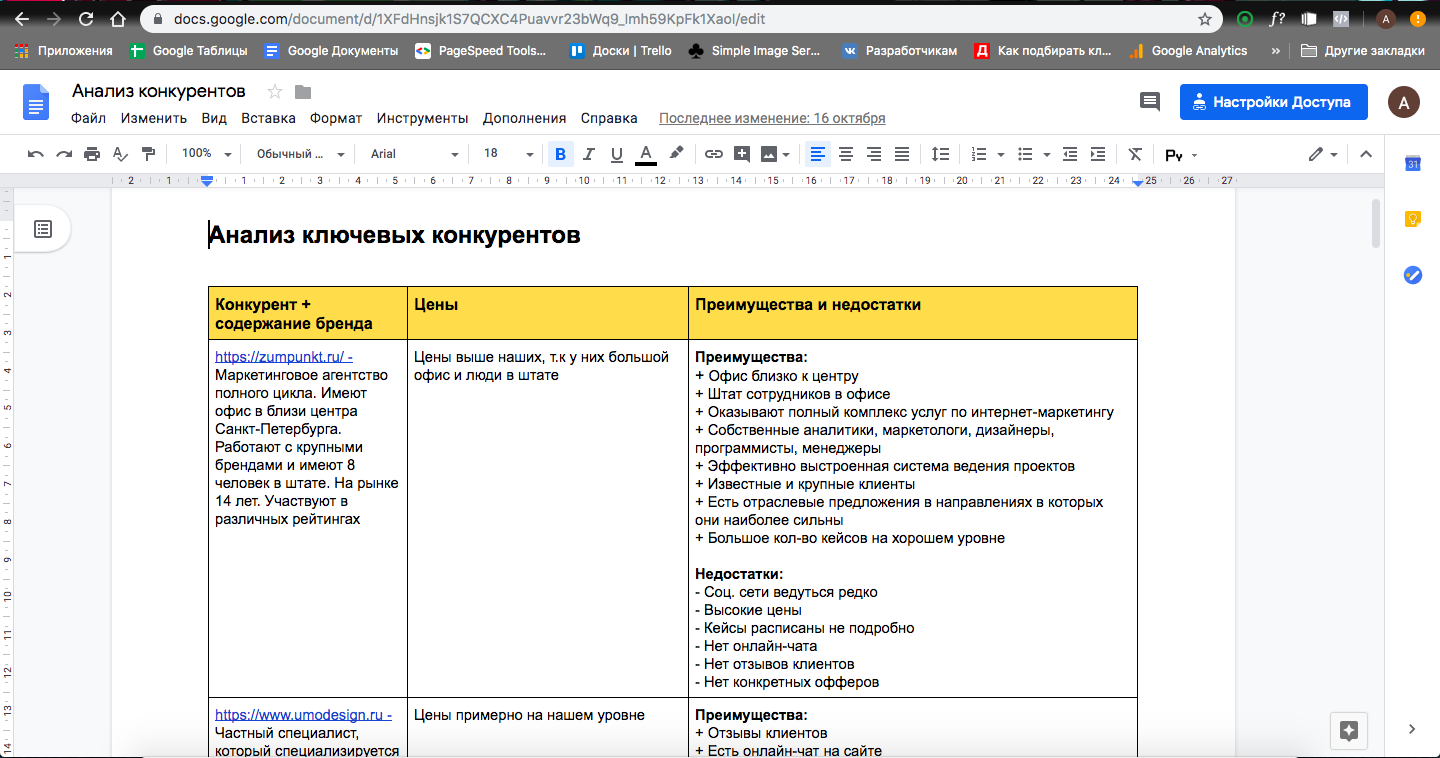This screenshot has height=758, width=1440.
Task: Open the Вставка menu
Action: click(x=268, y=118)
